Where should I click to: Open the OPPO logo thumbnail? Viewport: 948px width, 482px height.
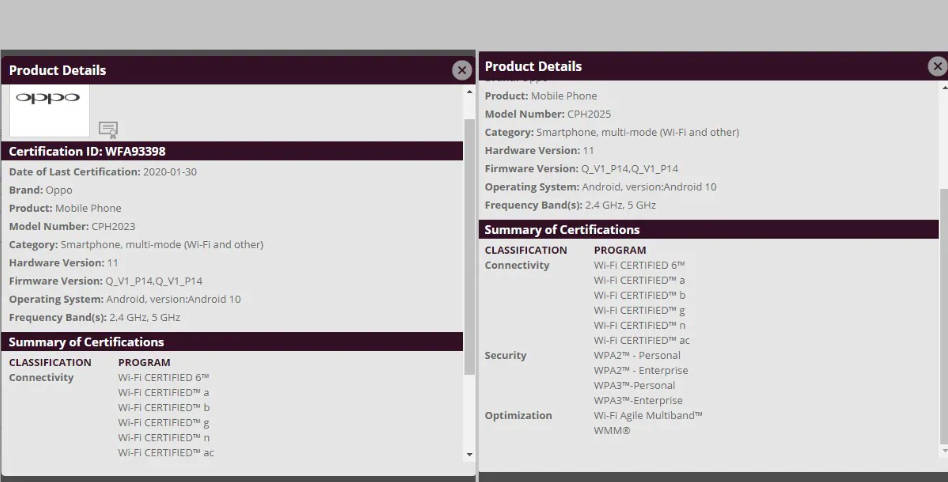(49, 110)
